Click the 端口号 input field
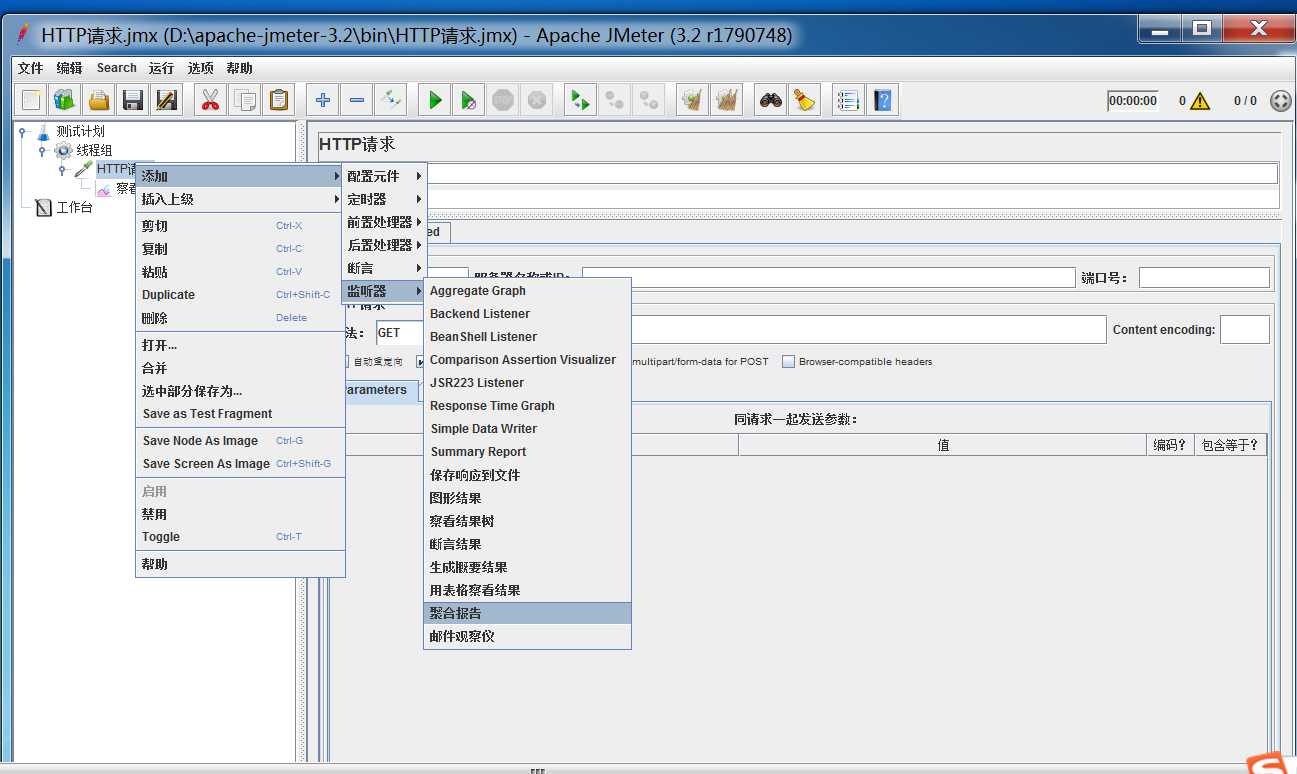The width and height of the screenshot is (1297, 774). (1203, 278)
